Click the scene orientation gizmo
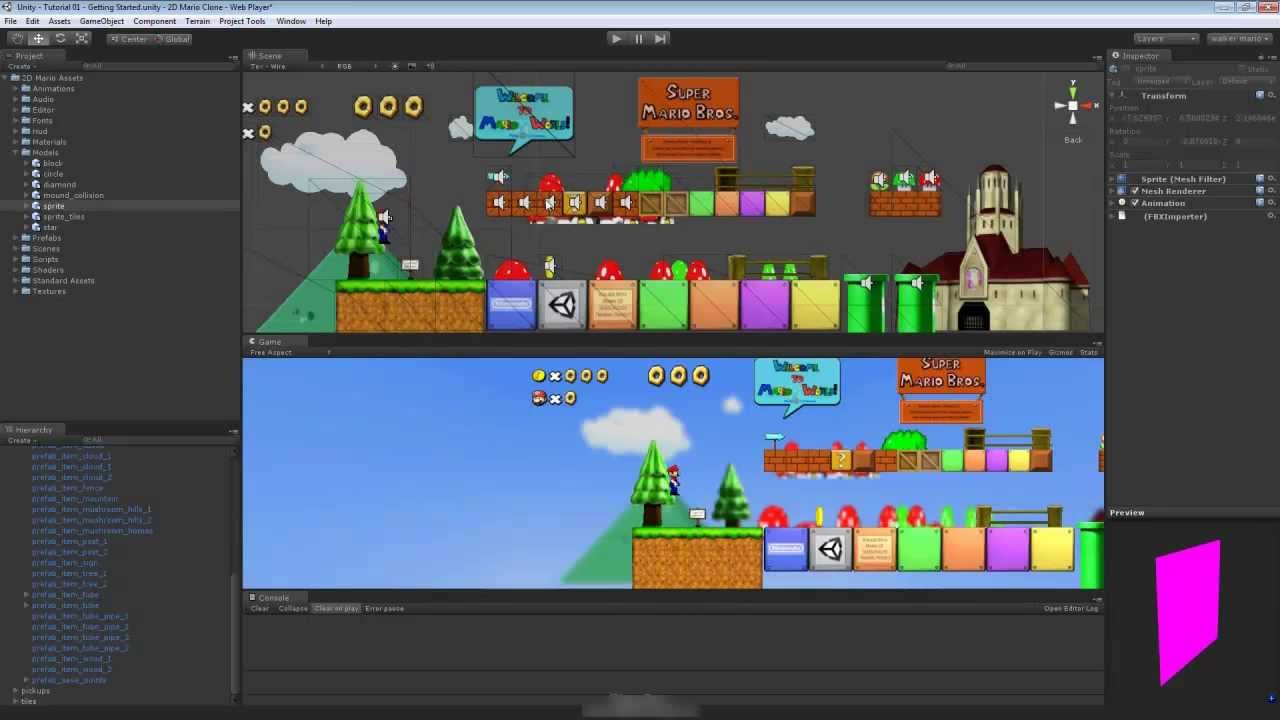1280x720 pixels. click(x=1073, y=105)
